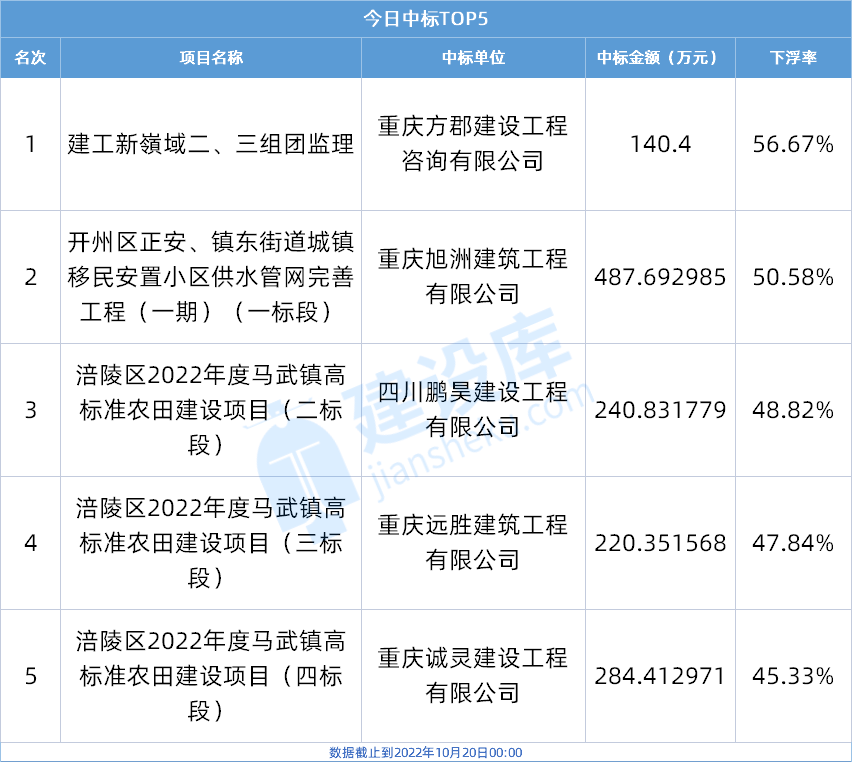Click company 重庆远胜建筑工程有限公司
852x762 pixels.
pyautogui.click(x=473, y=543)
